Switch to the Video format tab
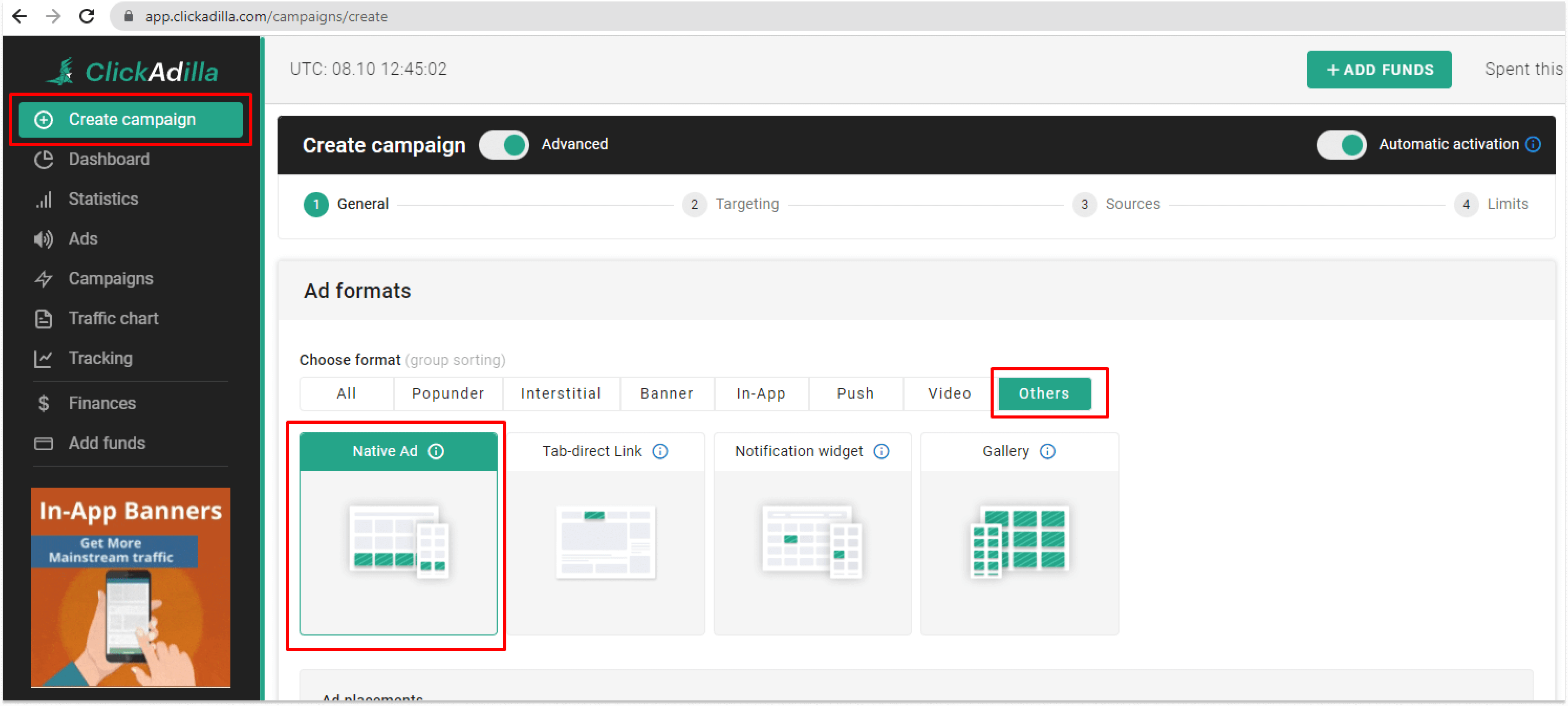This screenshot has width=1568, height=706. 949,394
